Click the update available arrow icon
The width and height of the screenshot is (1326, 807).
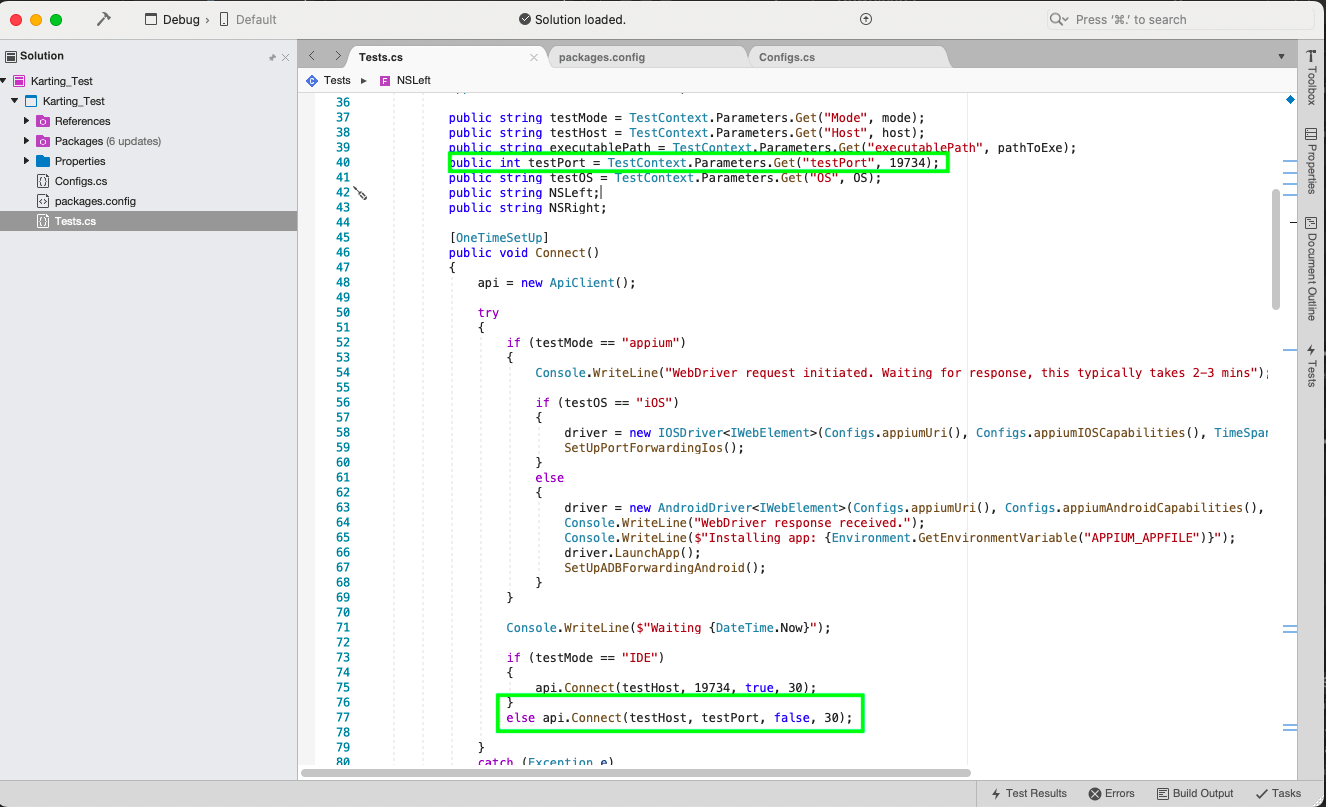point(866,19)
